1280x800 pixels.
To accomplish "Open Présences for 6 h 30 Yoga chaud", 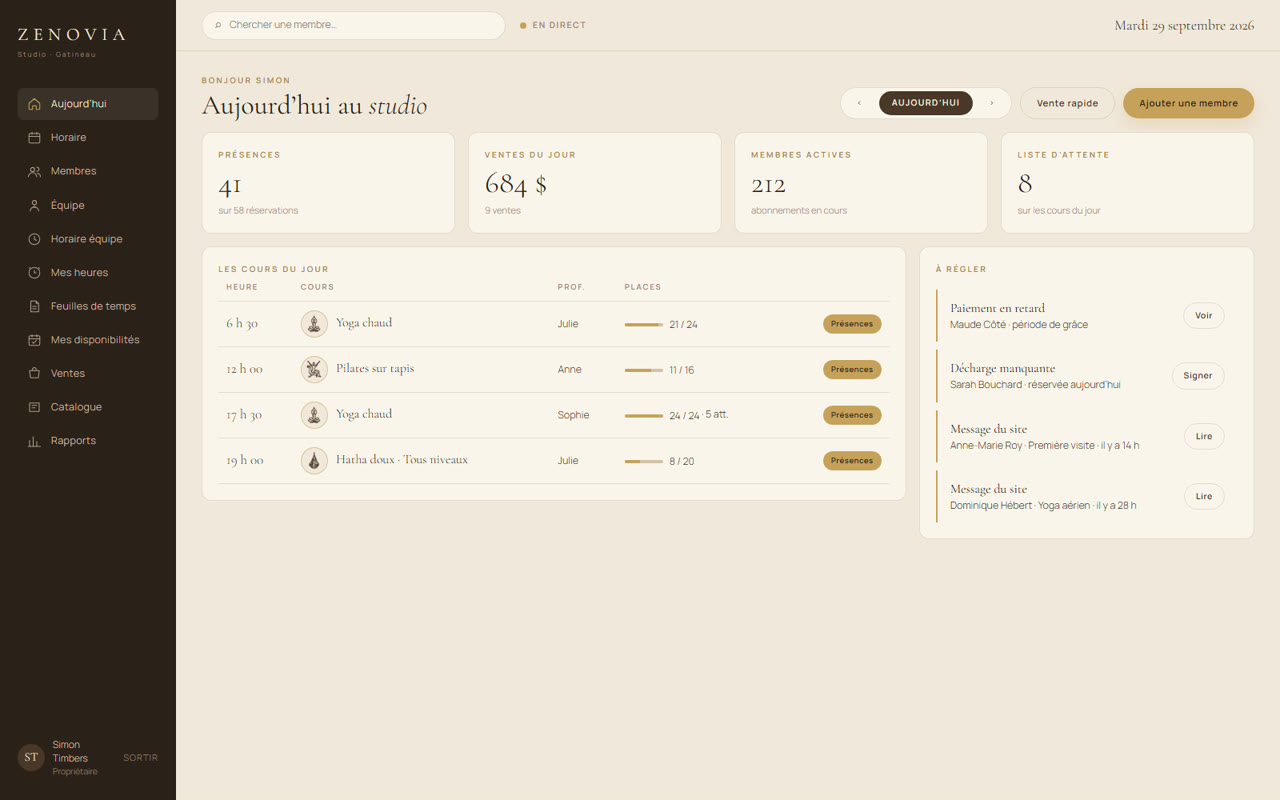I will coord(852,324).
